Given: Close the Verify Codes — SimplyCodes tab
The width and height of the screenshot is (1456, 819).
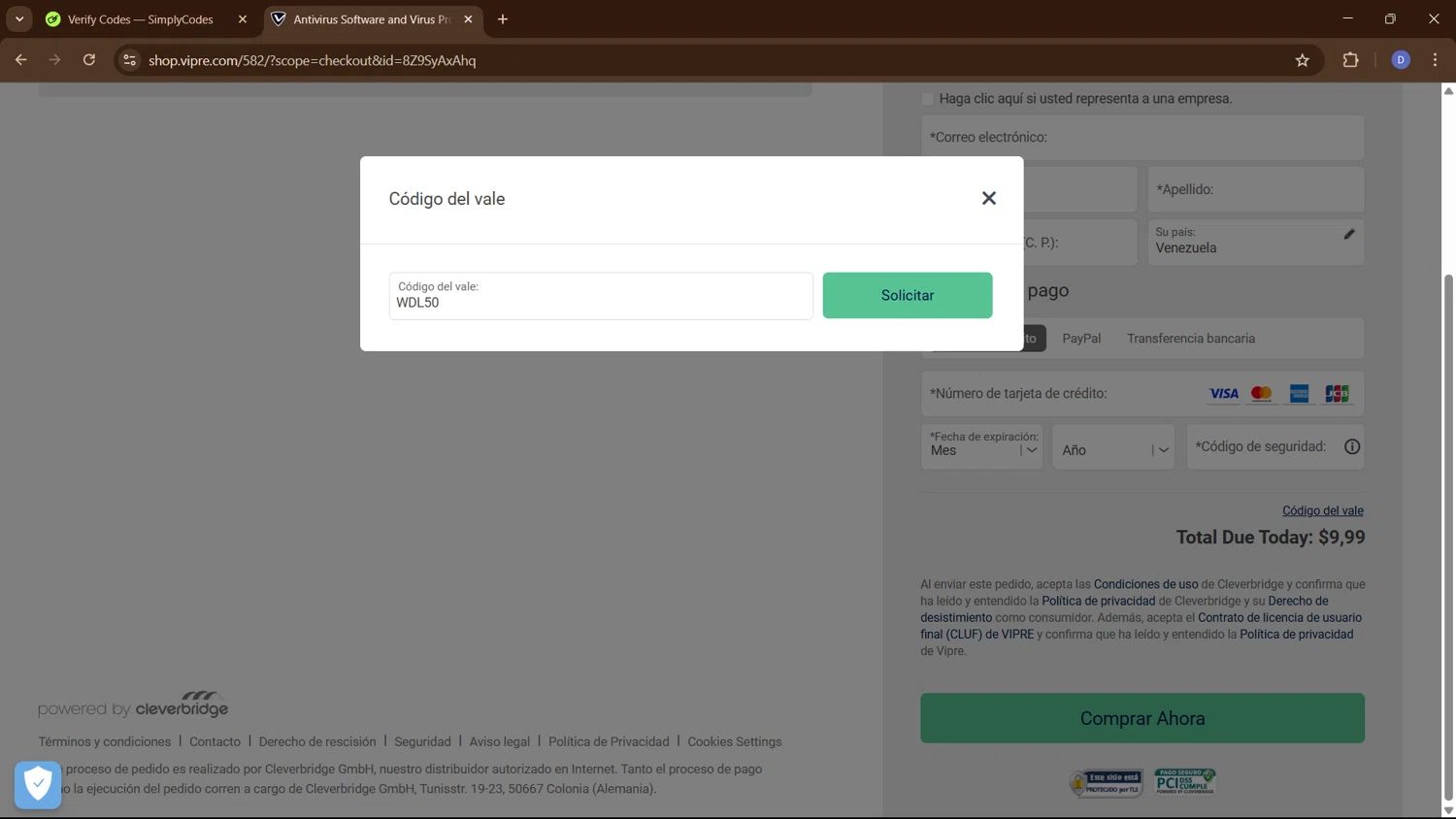Looking at the screenshot, I should 243,19.
